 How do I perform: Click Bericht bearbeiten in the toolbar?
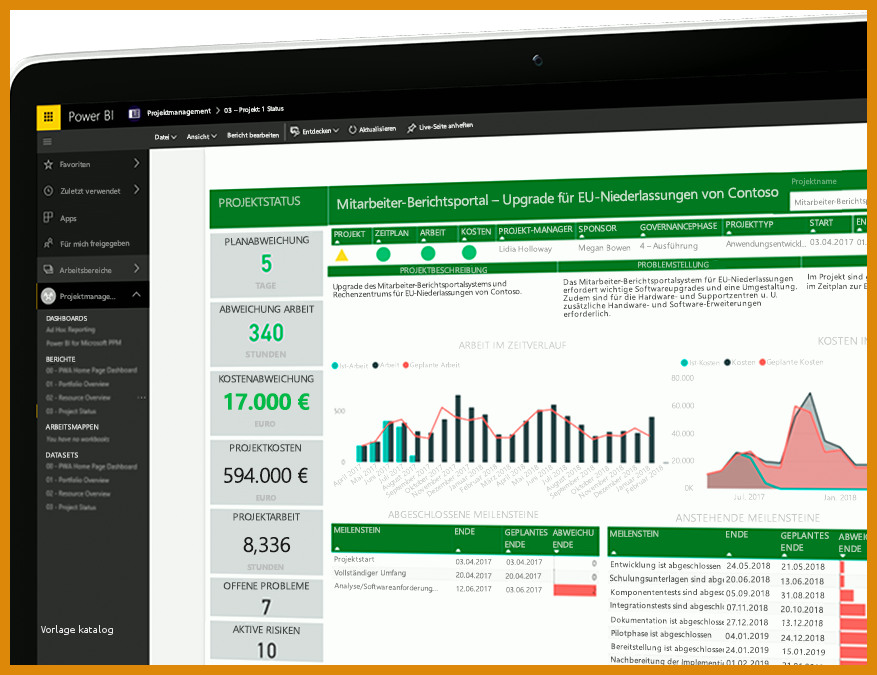[x=253, y=135]
